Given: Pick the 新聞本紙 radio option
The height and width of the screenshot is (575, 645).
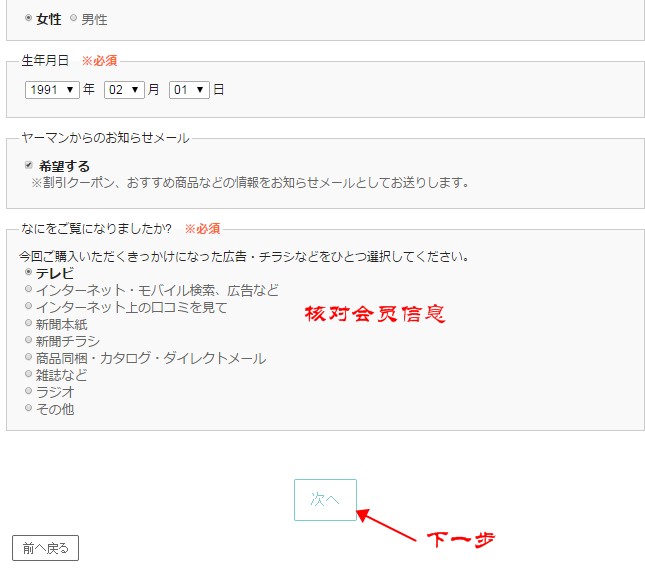Looking at the screenshot, I should 28,323.
